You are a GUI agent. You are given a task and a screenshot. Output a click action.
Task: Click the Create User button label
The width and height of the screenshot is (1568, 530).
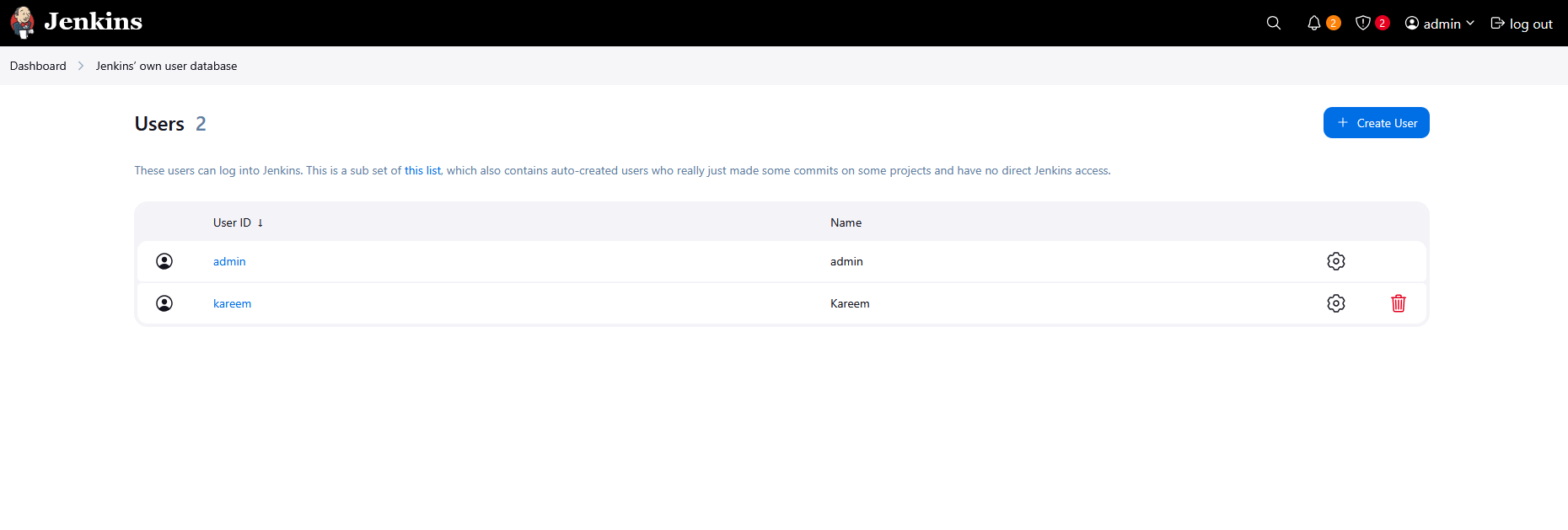point(1387,123)
